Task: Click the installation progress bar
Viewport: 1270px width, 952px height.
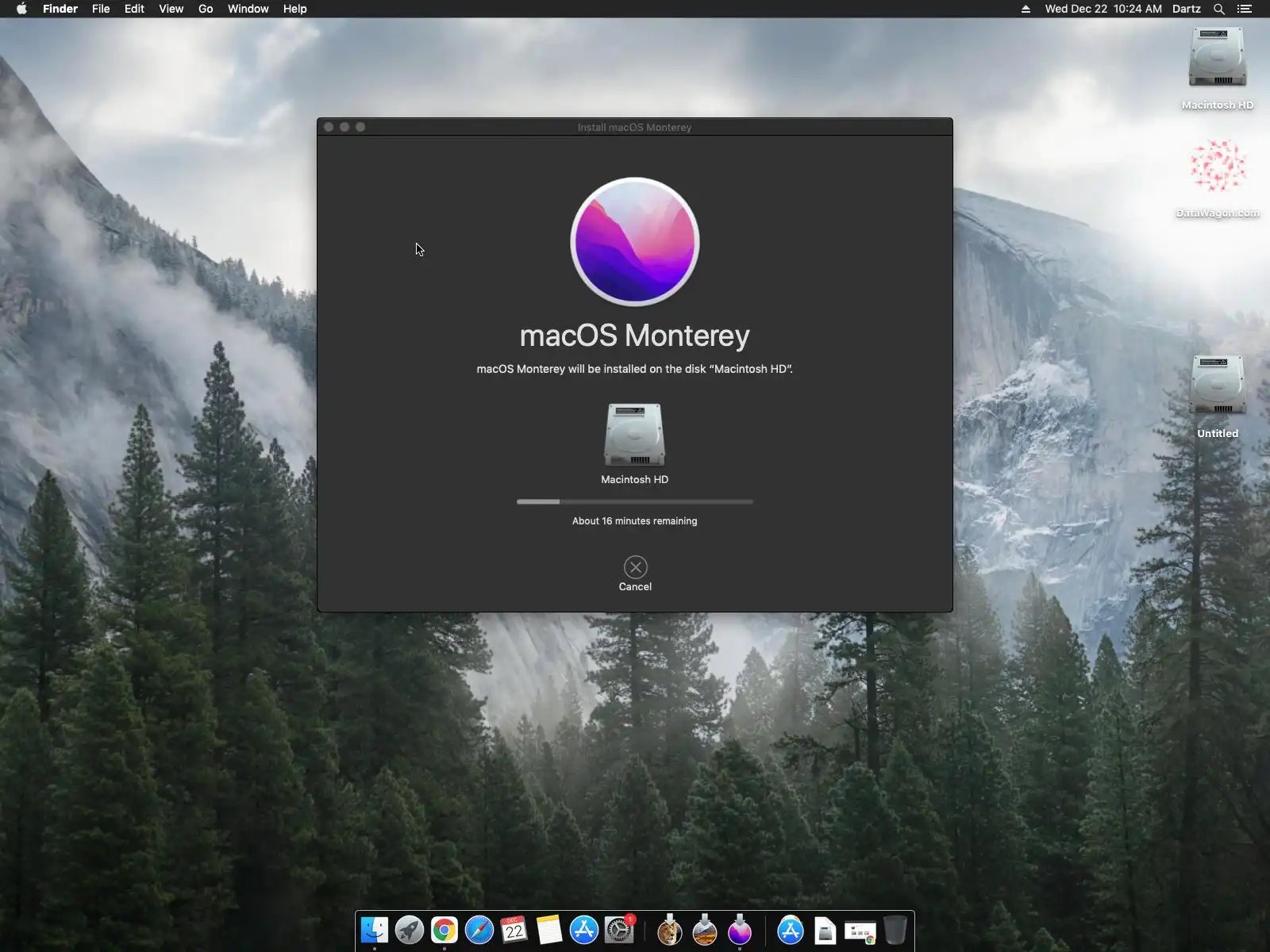Action: coord(635,501)
